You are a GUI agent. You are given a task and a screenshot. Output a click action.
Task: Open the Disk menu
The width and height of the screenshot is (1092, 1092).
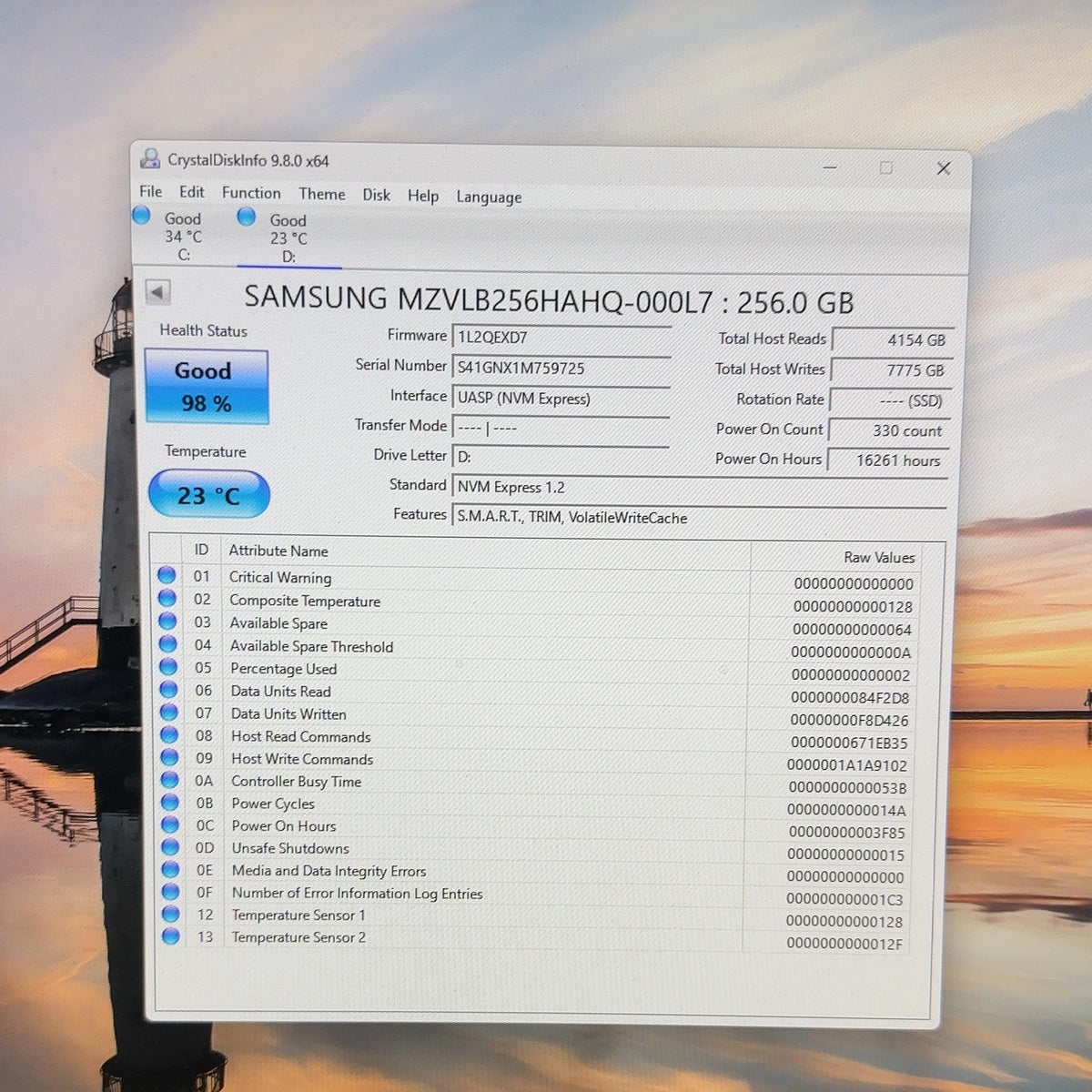[x=376, y=195]
